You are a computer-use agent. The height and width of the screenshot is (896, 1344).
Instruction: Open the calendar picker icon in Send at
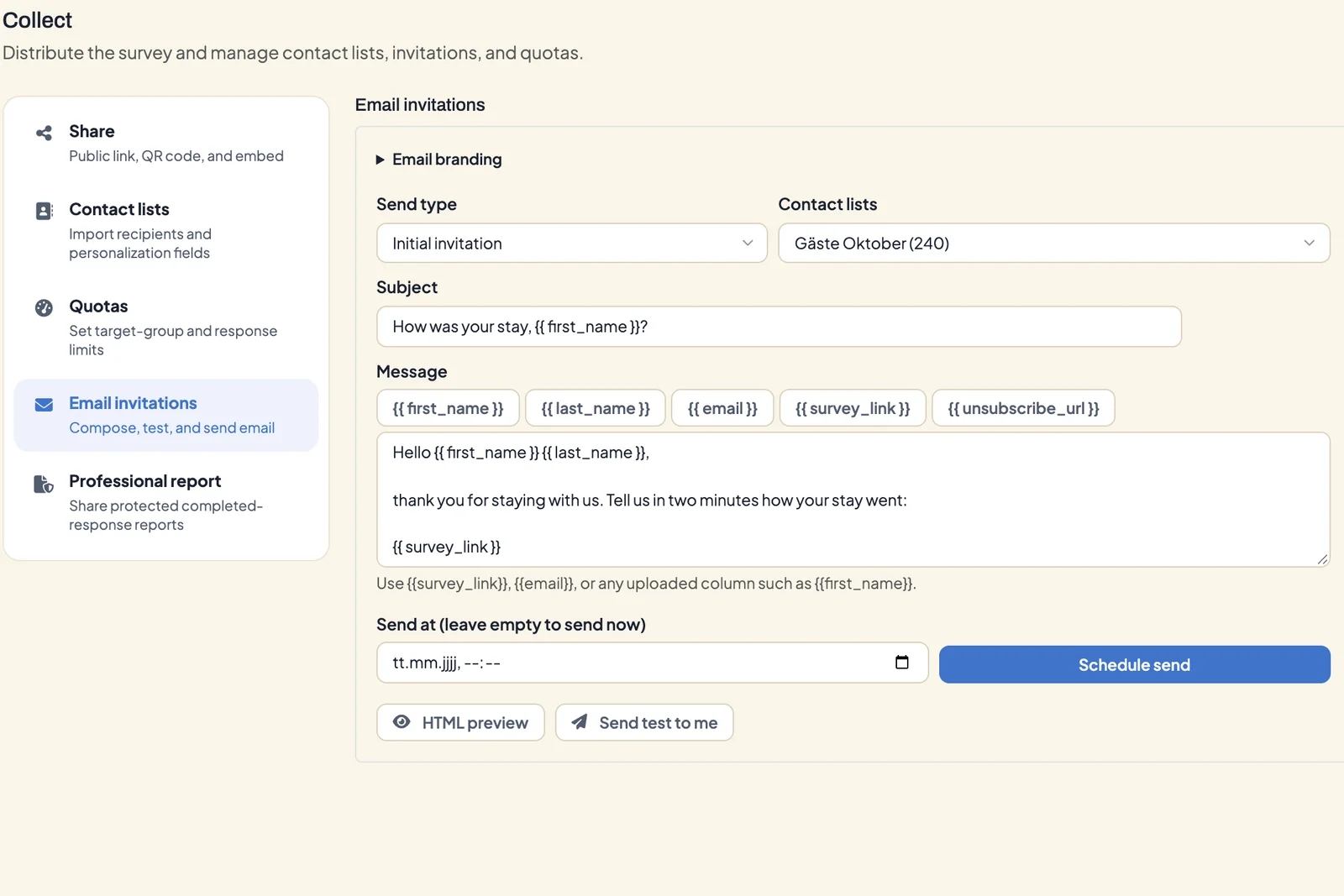[x=902, y=662]
